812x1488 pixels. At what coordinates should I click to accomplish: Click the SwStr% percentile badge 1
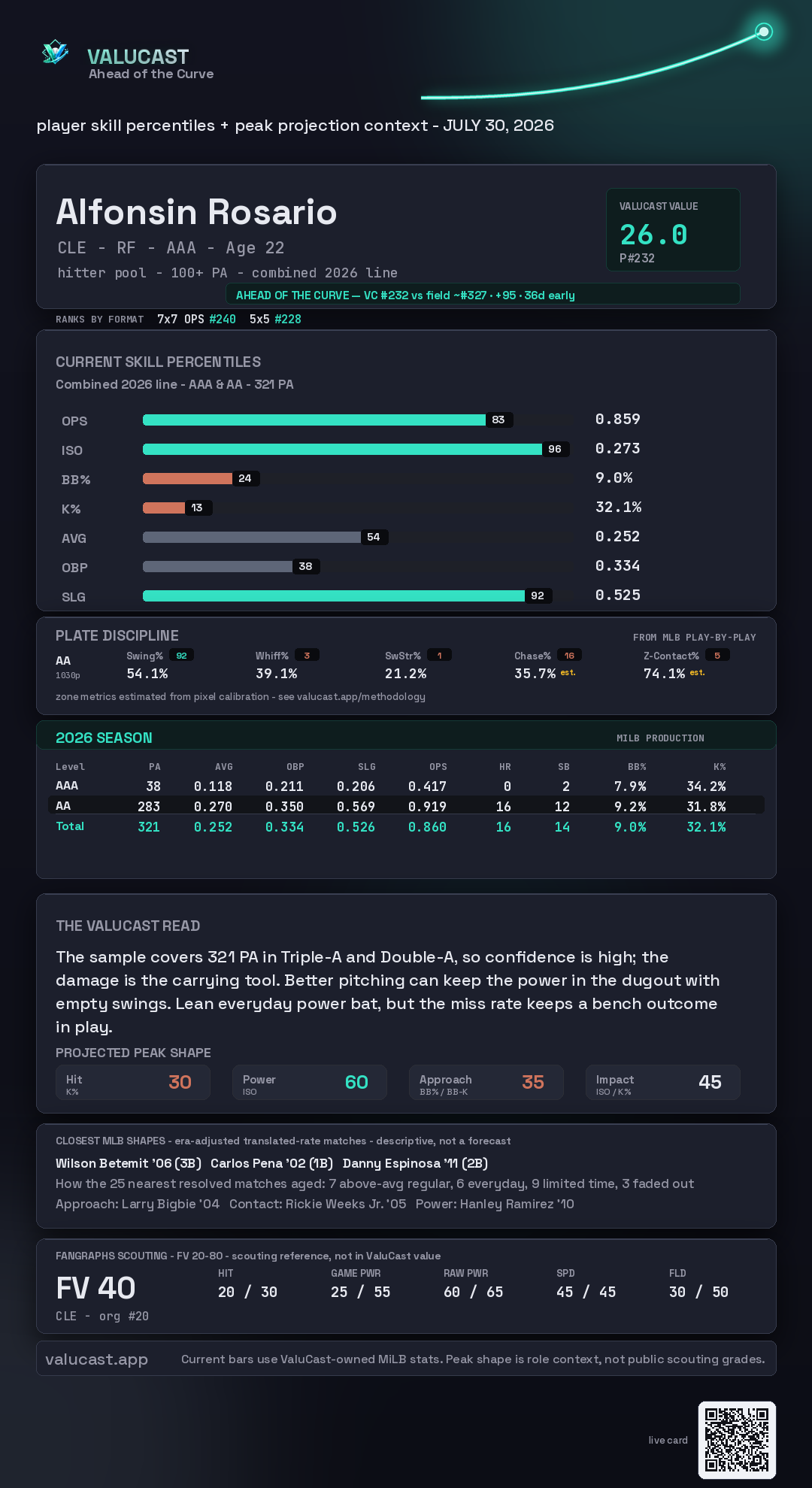click(x=440, y=656)
